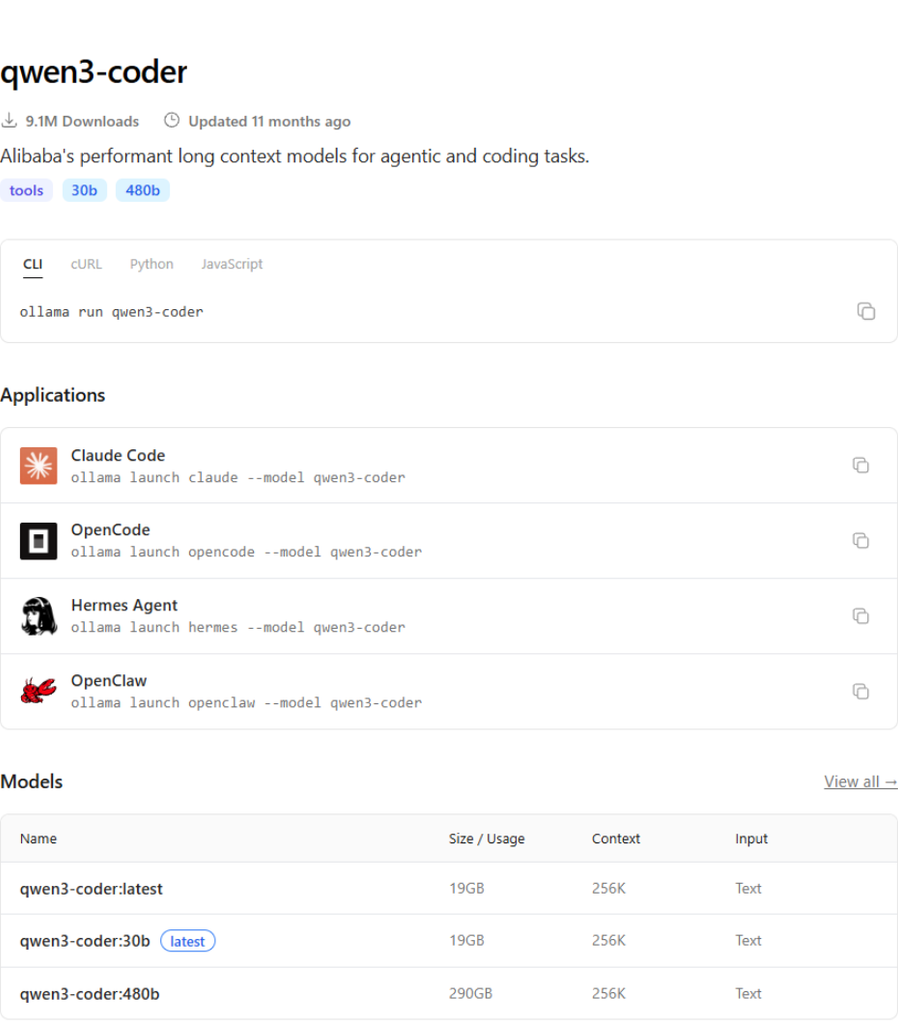The height and width of the screenshot is (1024, 898).
Task: Switch to the CLI tab
Action: coord(33,264)
